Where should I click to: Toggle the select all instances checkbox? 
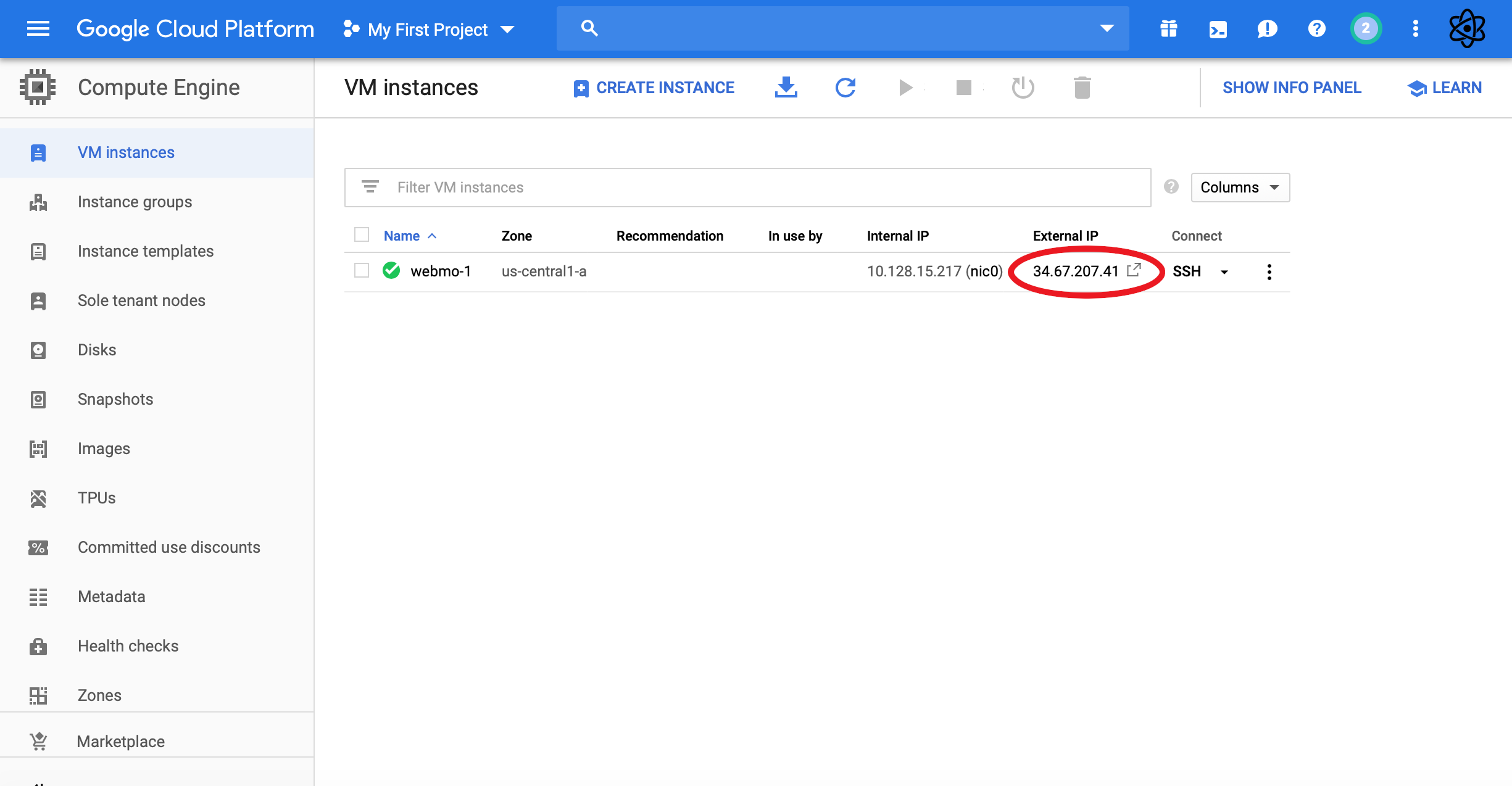(362, 235)
